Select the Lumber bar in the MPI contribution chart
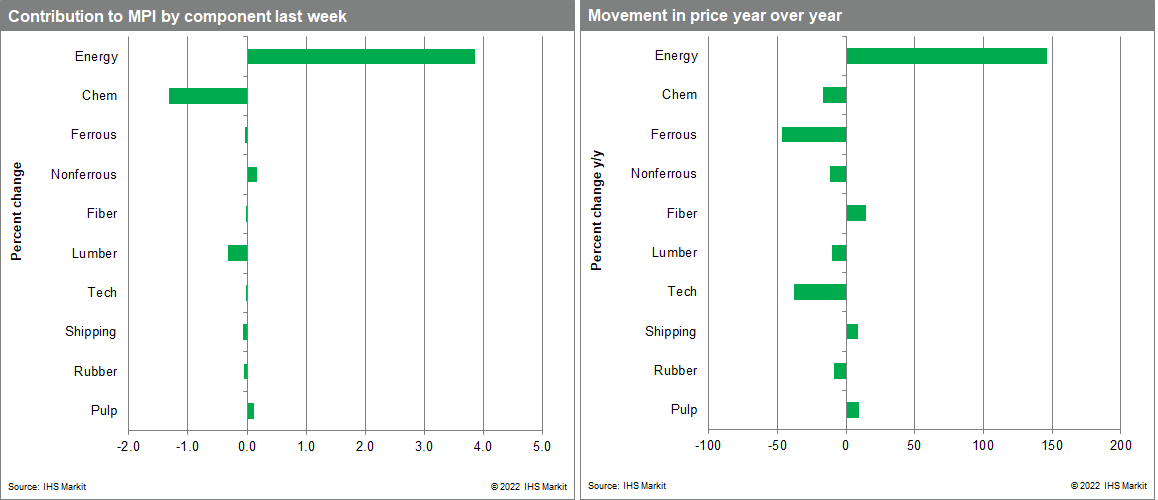 [237, 253]
